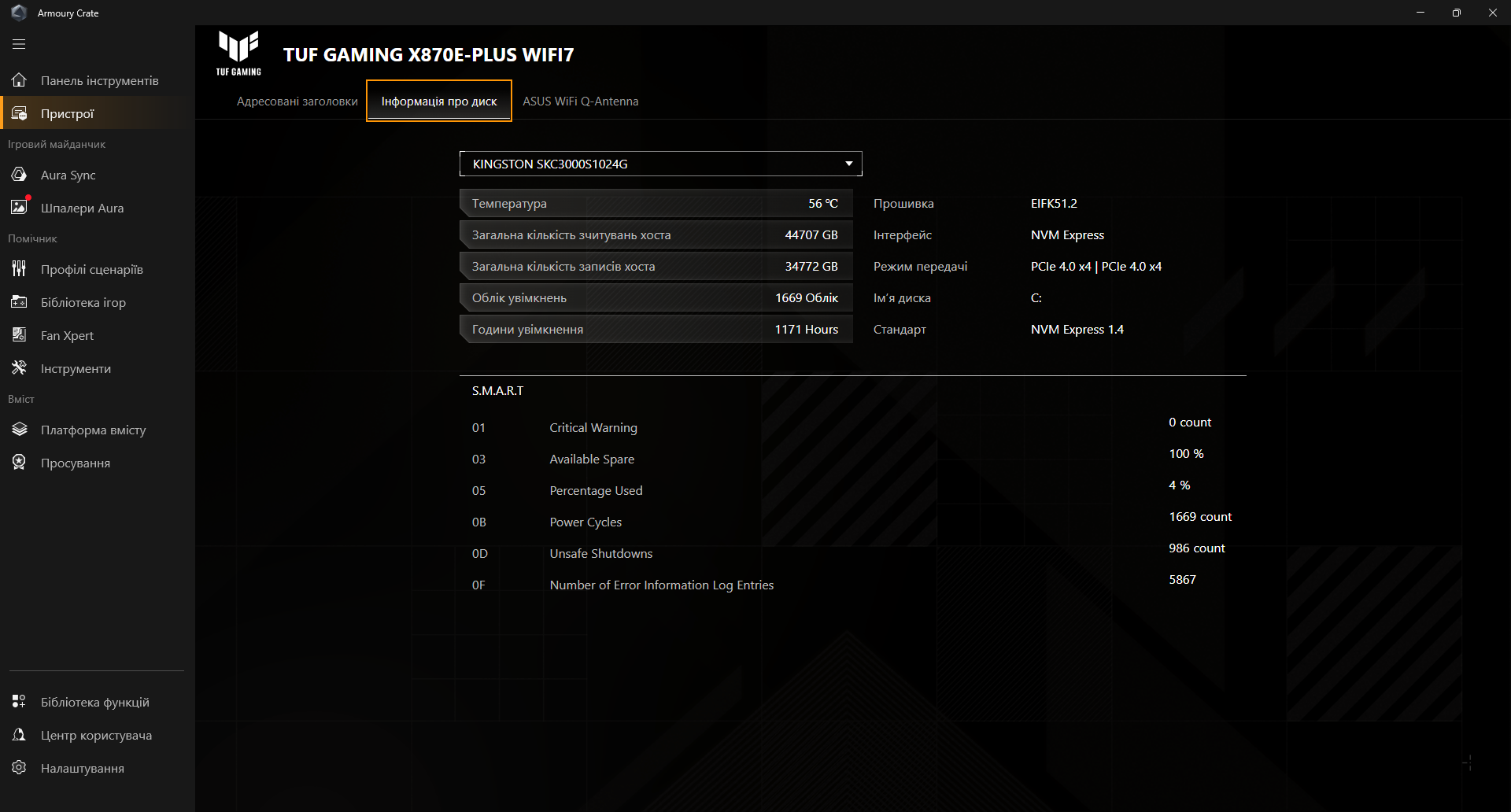
Task: Select the Інформація про диск tab
Action: (439, 101)
